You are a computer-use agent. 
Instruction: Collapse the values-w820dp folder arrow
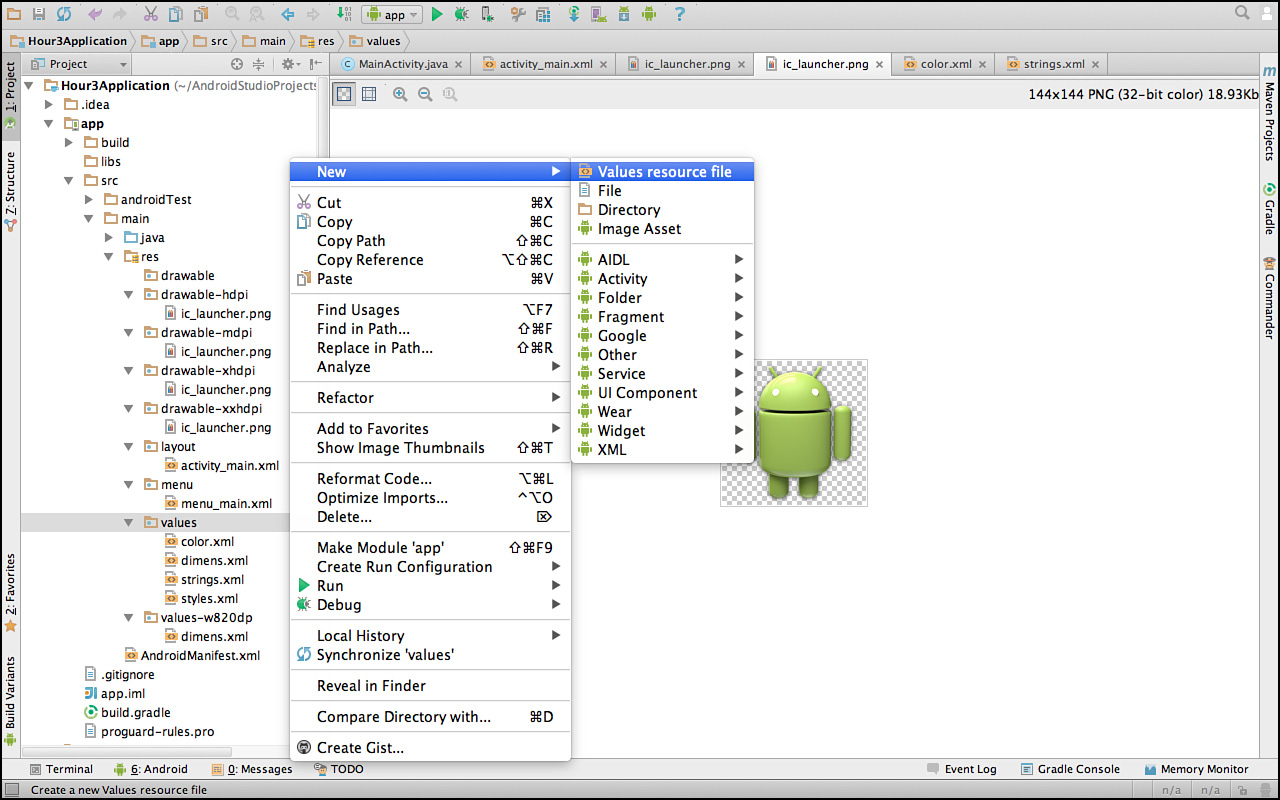pos(129,618)
